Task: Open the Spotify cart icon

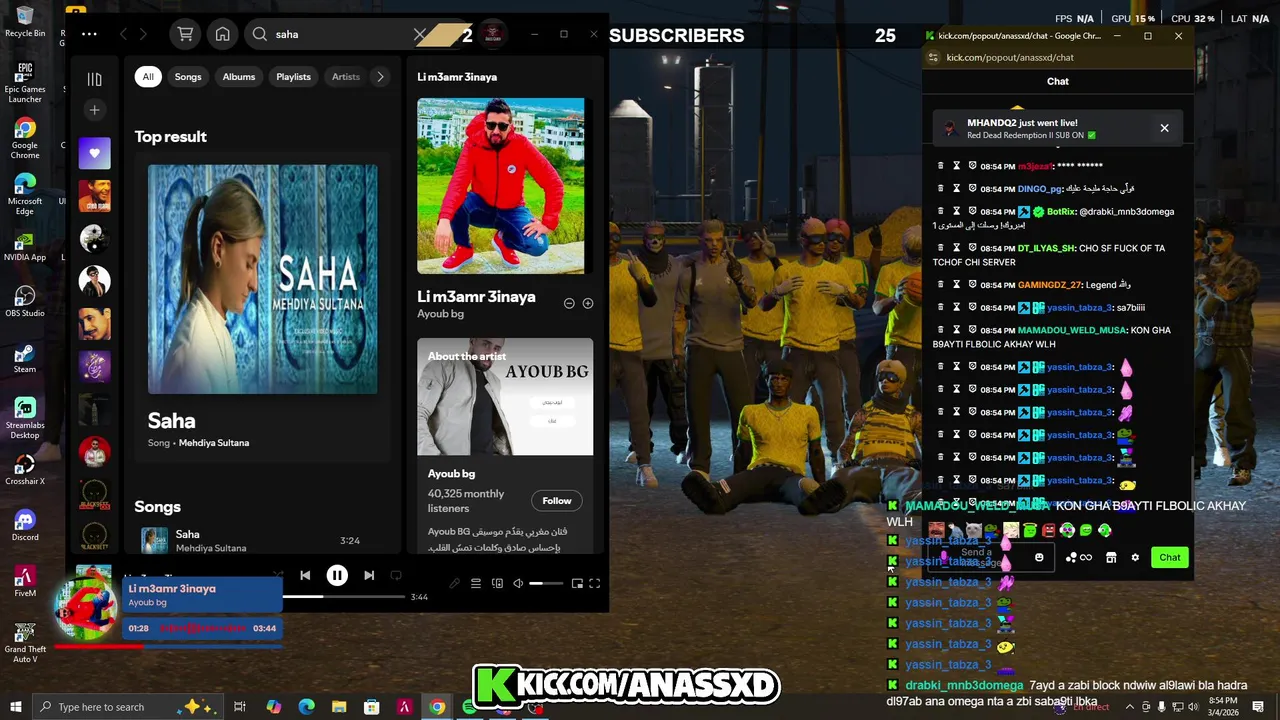Action: point(185,34)
